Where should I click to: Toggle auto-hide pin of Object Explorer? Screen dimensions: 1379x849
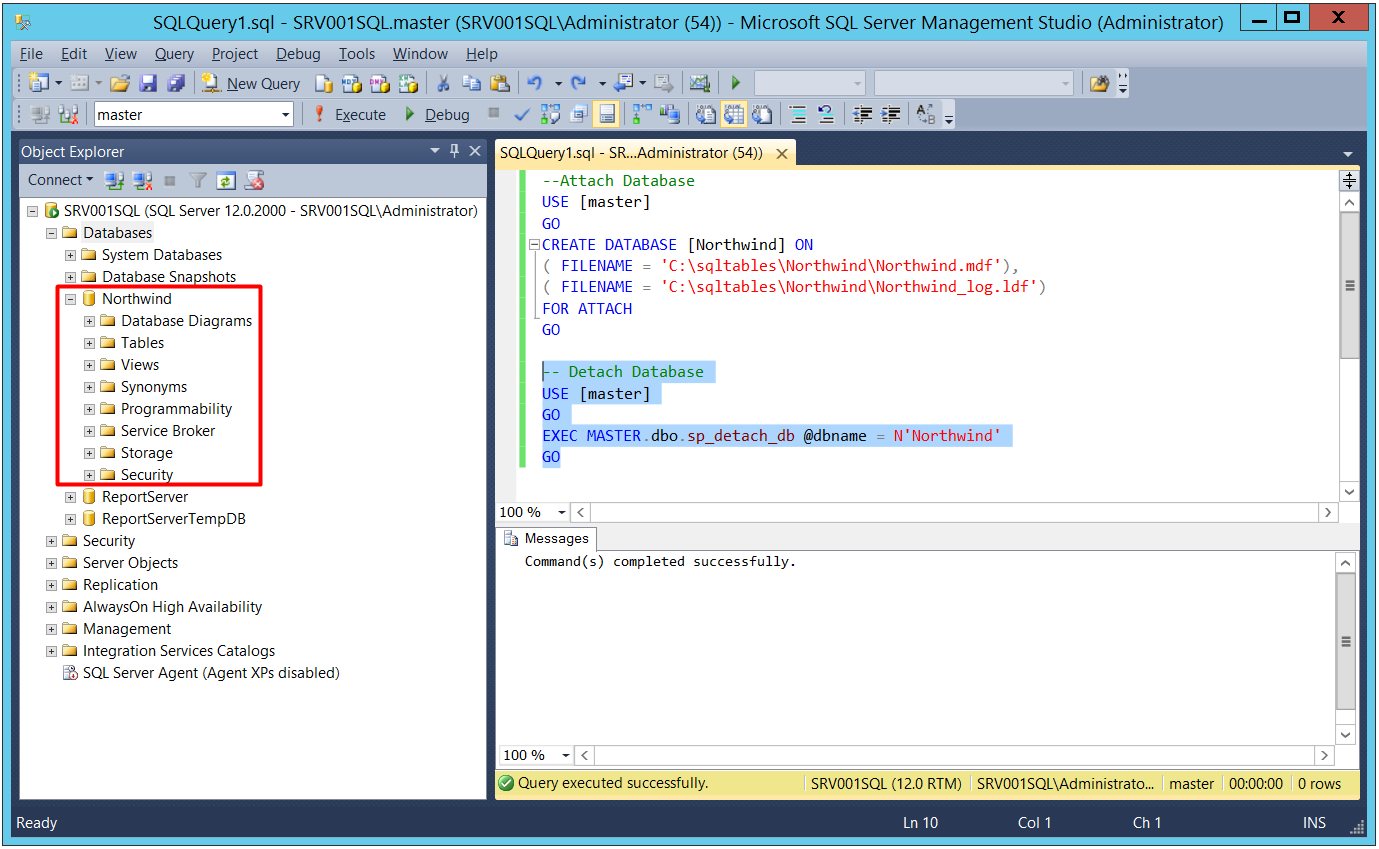pos(454,151)
